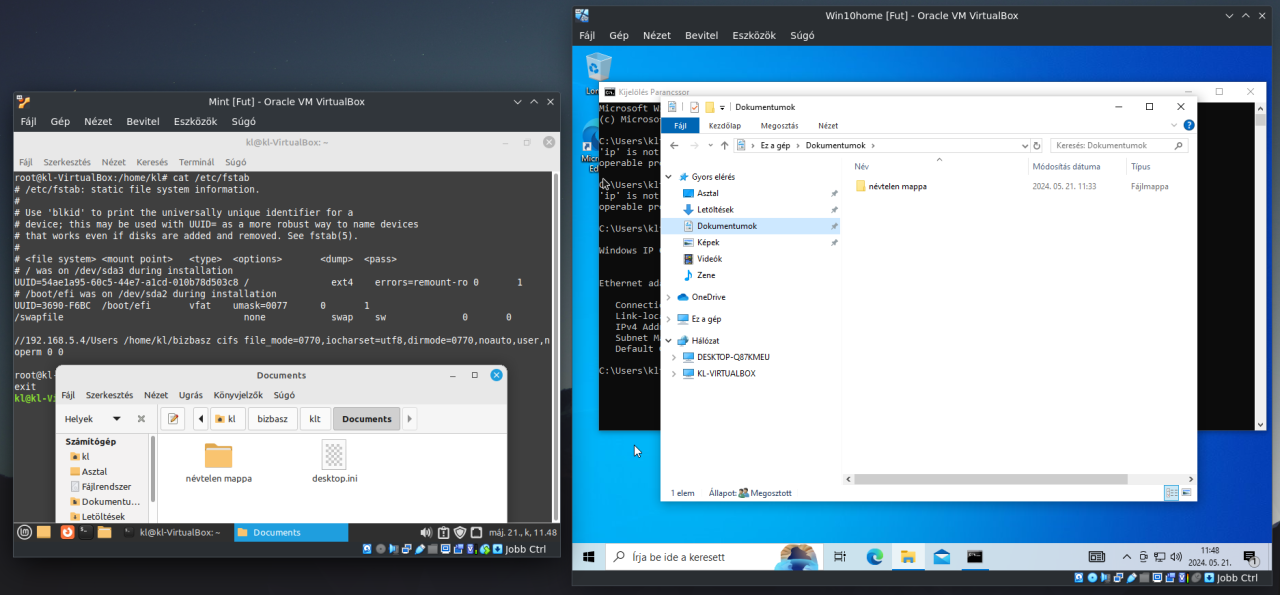Open the Helyek sidebar dropdown in Mint file manager

(x=117, y=419)
